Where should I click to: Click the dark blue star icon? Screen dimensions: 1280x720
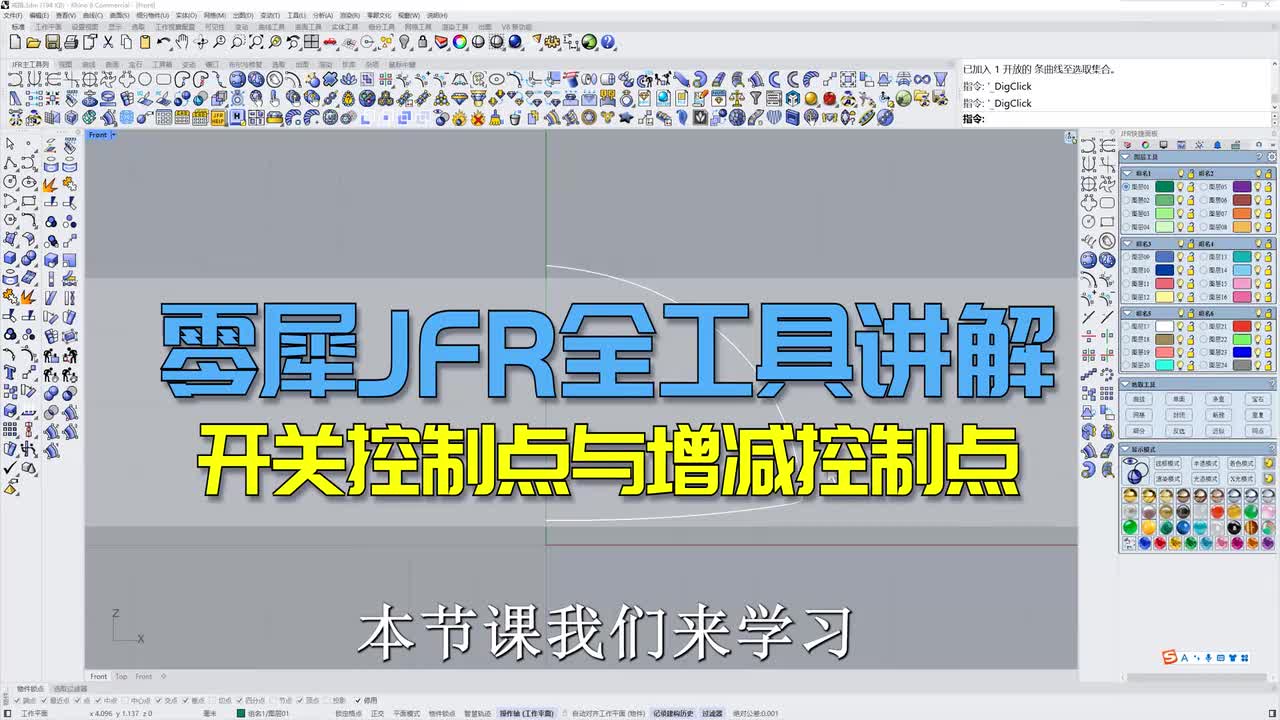click(625, 117)
